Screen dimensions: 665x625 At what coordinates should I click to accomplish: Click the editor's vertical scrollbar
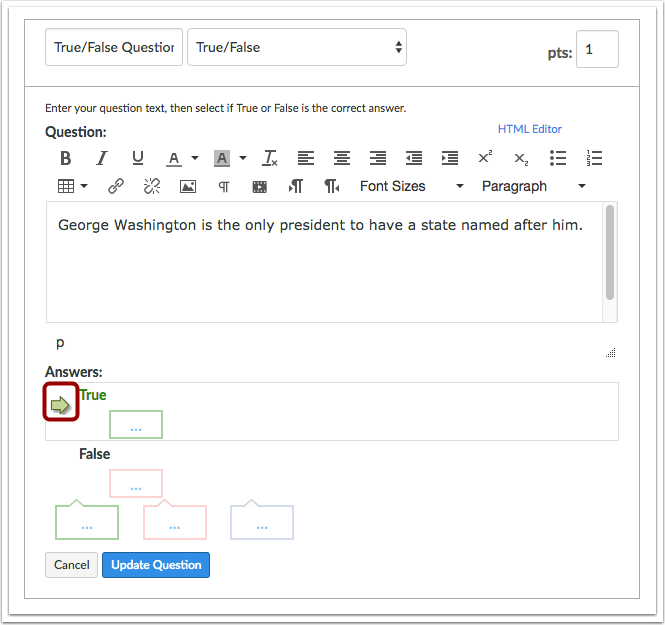[610, 253]
